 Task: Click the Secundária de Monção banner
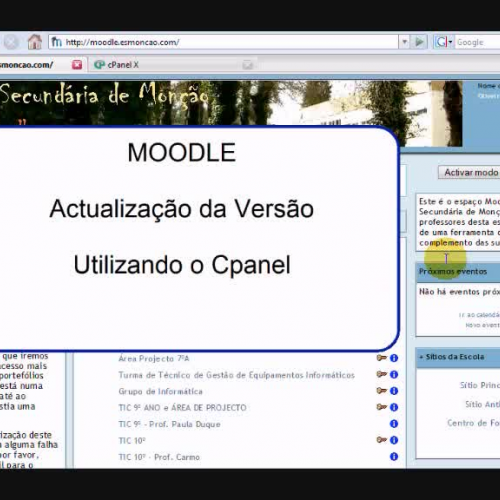(230, 103)
